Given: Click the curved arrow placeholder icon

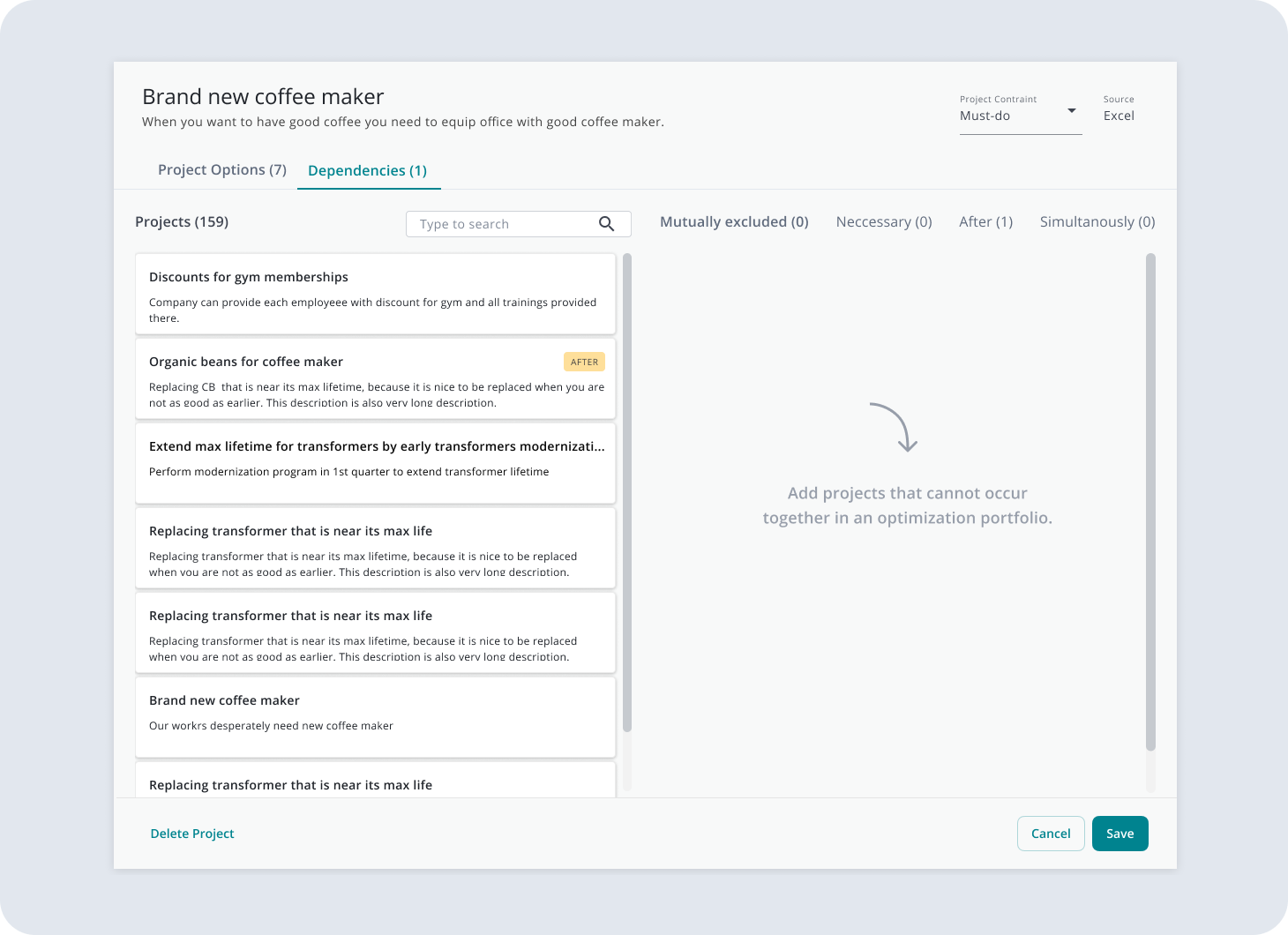Looking at the screenshot, I should pyautogui.click(x=895, y=428).
